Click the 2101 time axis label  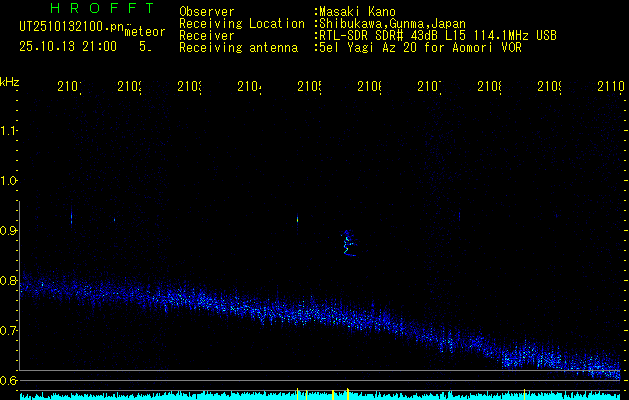point(69,86)
